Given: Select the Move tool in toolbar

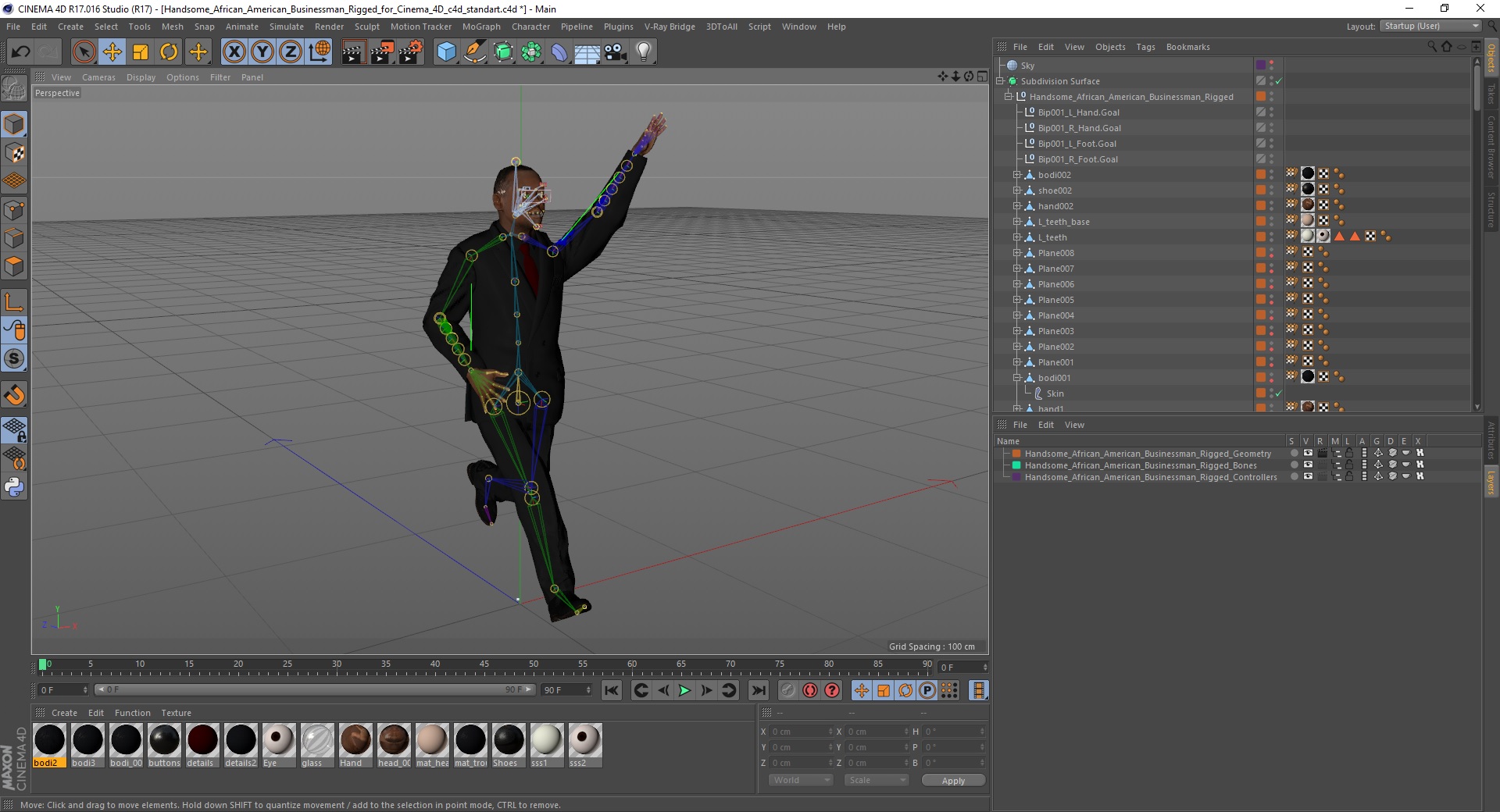Looking at the screenshot, I should 112,52.
